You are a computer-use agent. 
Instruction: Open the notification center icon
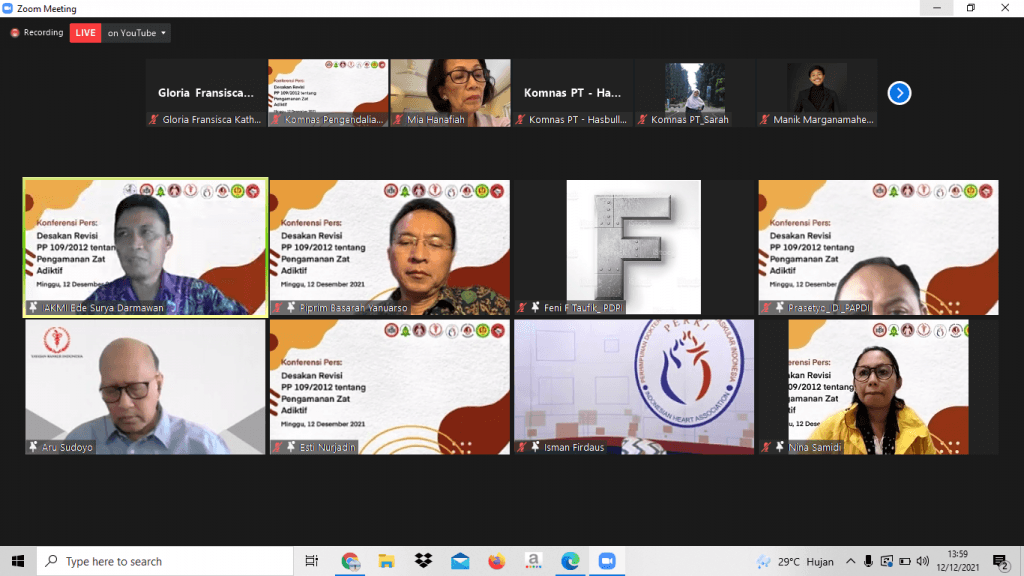(x=1000, y=561)
